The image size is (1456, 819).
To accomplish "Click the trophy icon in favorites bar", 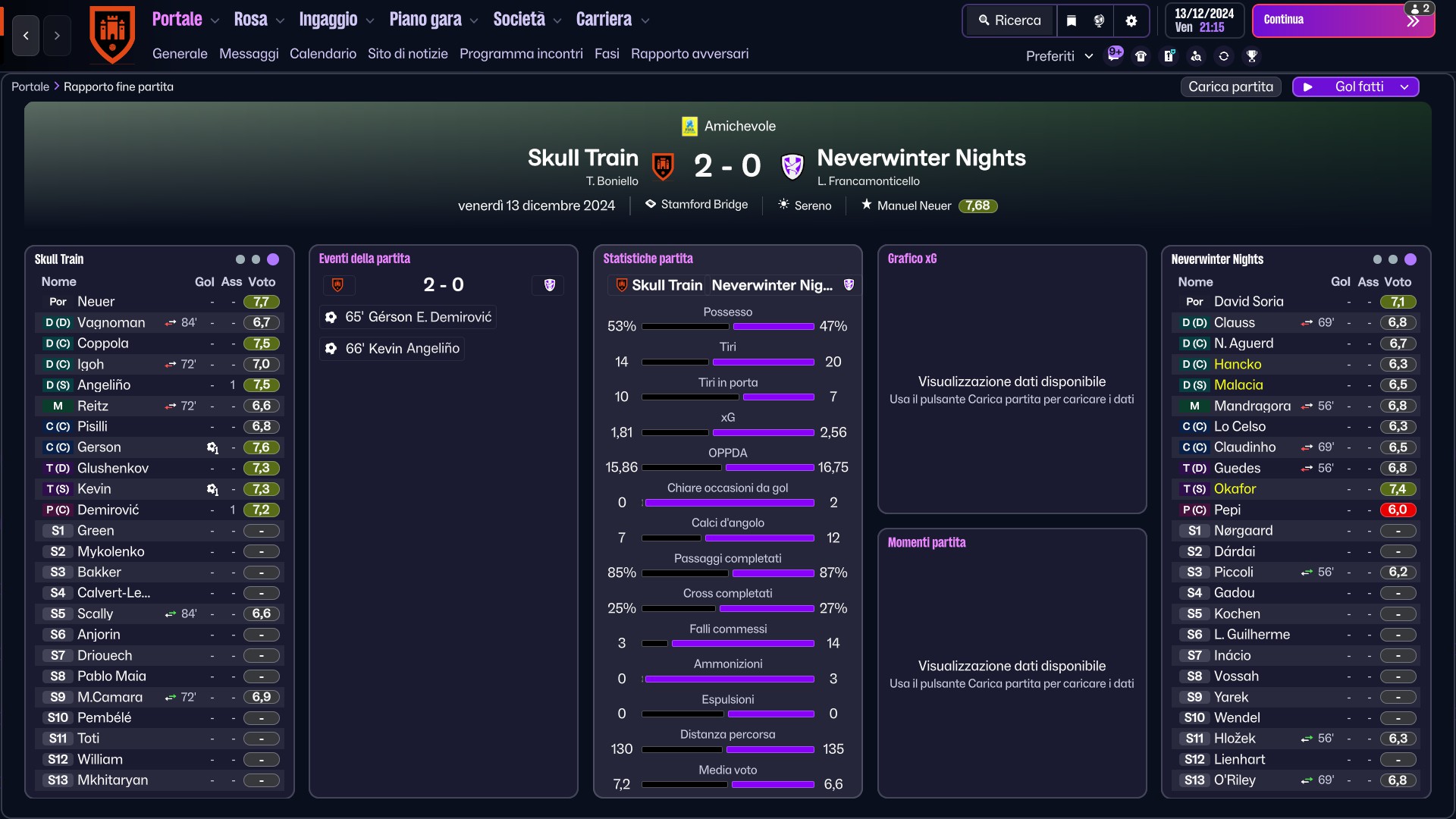I will pyautogui.click(x=1252, y=56).
